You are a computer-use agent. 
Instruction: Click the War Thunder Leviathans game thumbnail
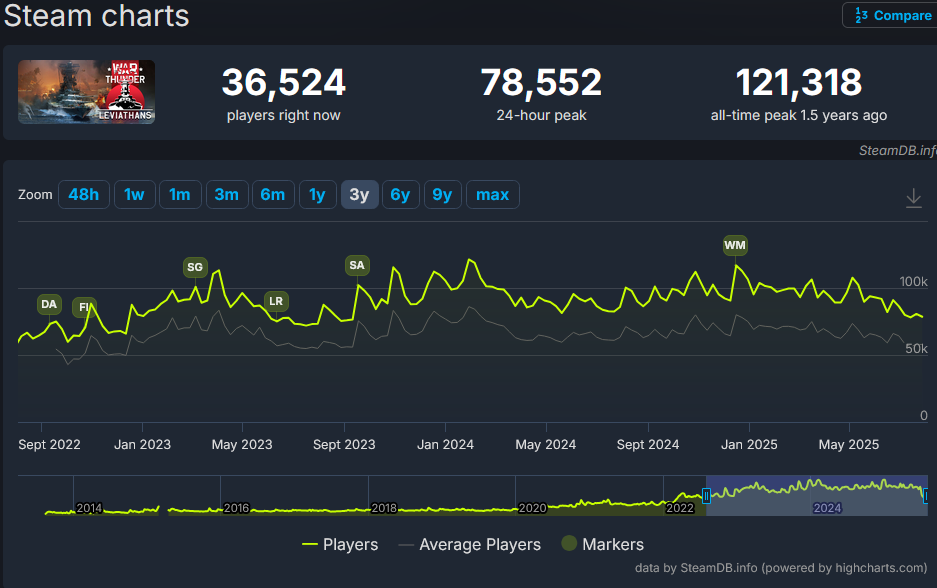(87, 92)
